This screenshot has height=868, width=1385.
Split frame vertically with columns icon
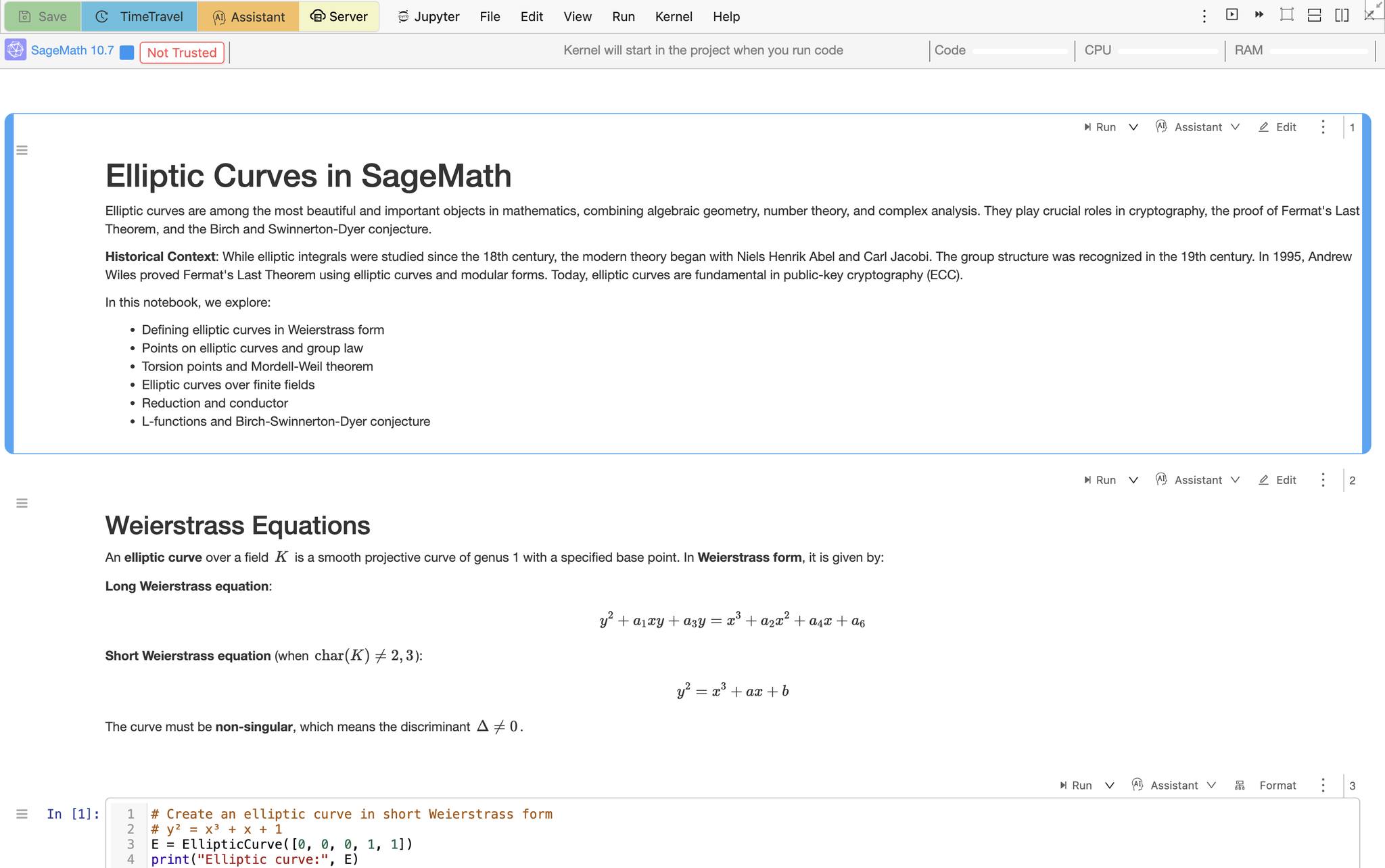pos(1342,15)
